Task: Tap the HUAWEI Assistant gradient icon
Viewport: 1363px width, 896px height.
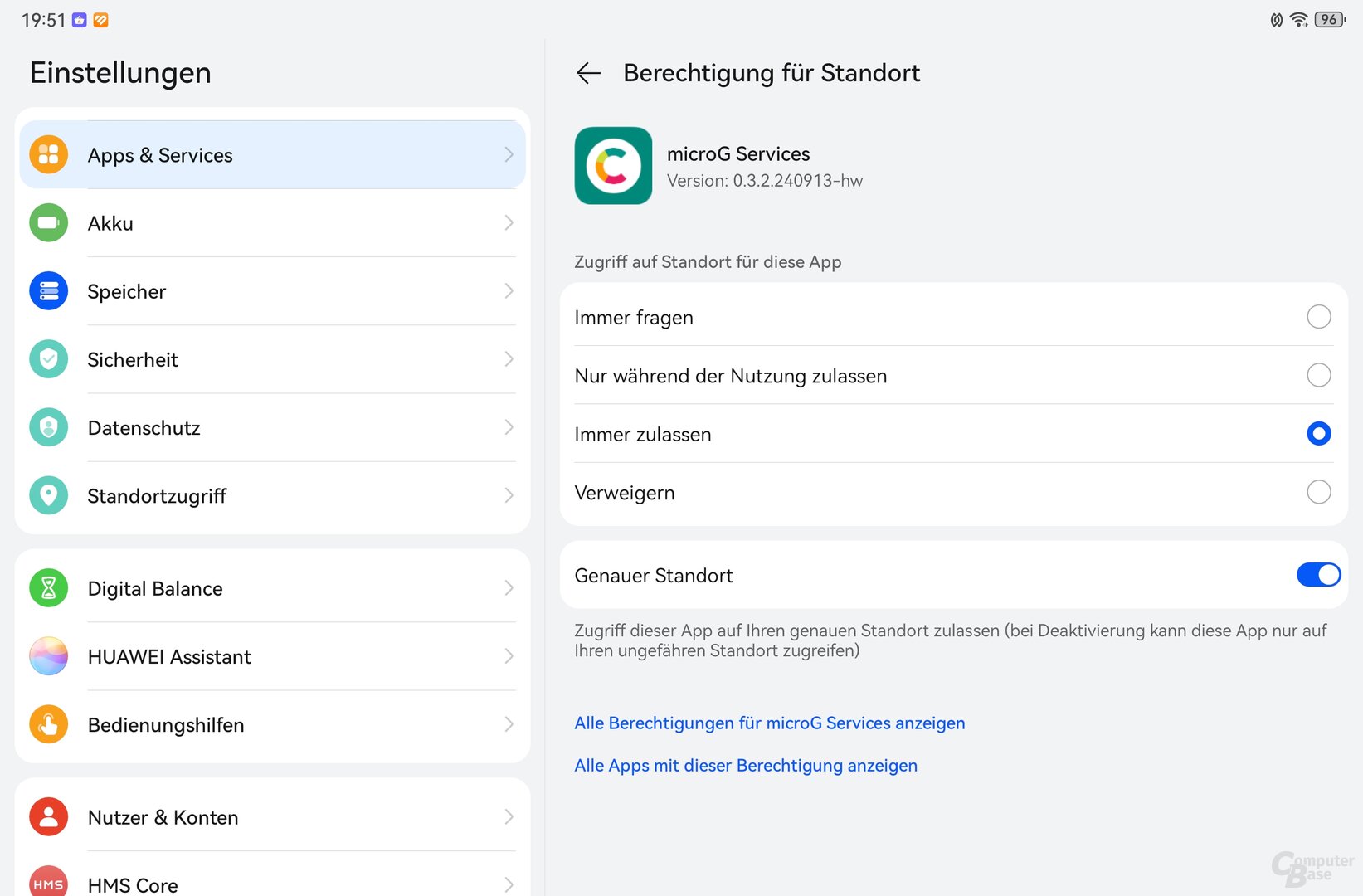Action: point(49,656)
